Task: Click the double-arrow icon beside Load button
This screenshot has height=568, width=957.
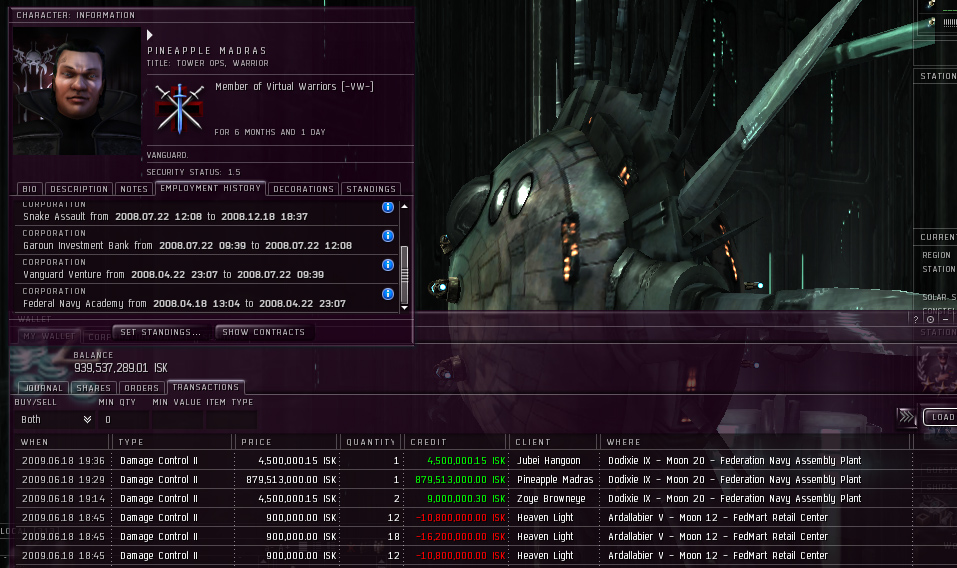Action: tap(906, 417)
